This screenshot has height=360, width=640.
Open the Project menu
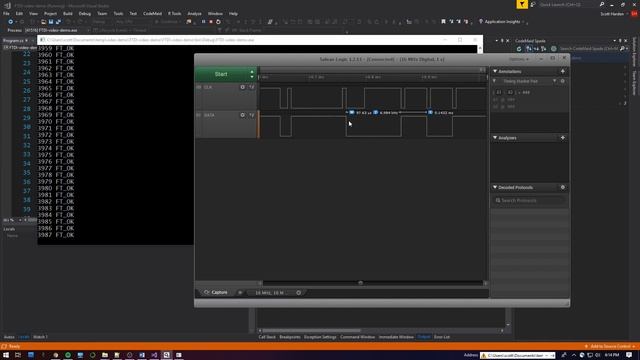click(50, 14)
